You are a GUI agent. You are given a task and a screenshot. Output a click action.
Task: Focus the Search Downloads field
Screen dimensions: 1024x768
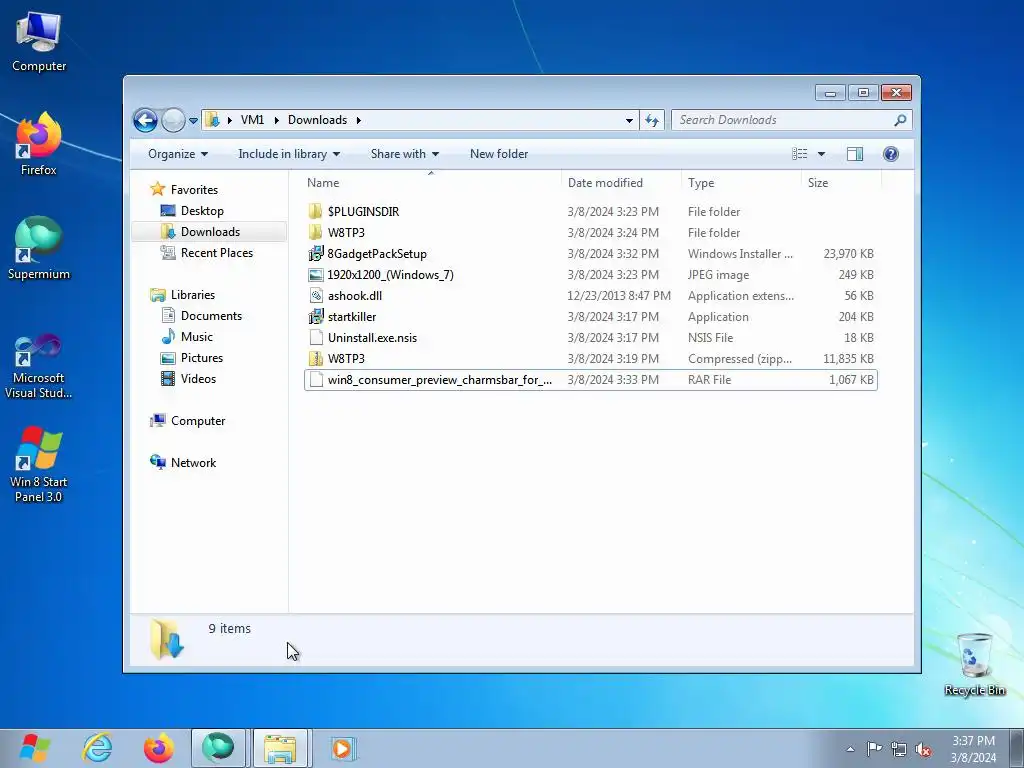point(783,120)
